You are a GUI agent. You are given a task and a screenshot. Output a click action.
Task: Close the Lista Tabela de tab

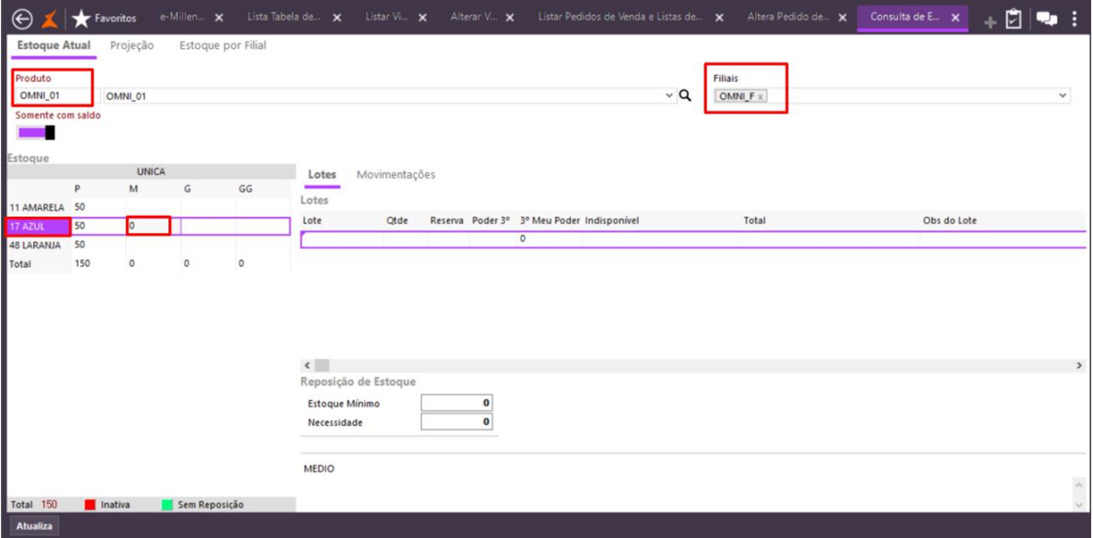pyautogui.click(x=337, y=18)
